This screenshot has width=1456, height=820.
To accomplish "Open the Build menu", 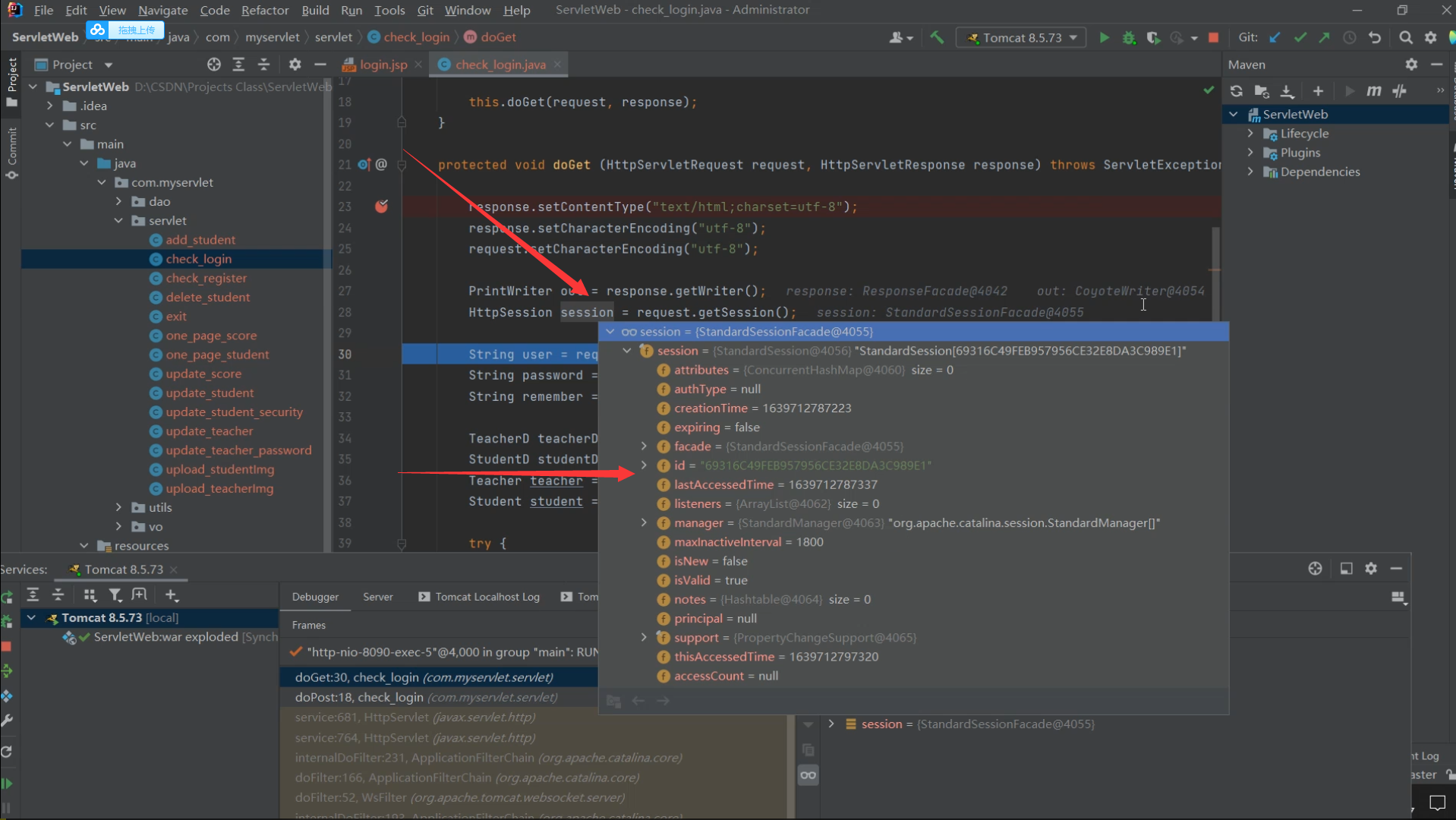I will coord(315,10).
